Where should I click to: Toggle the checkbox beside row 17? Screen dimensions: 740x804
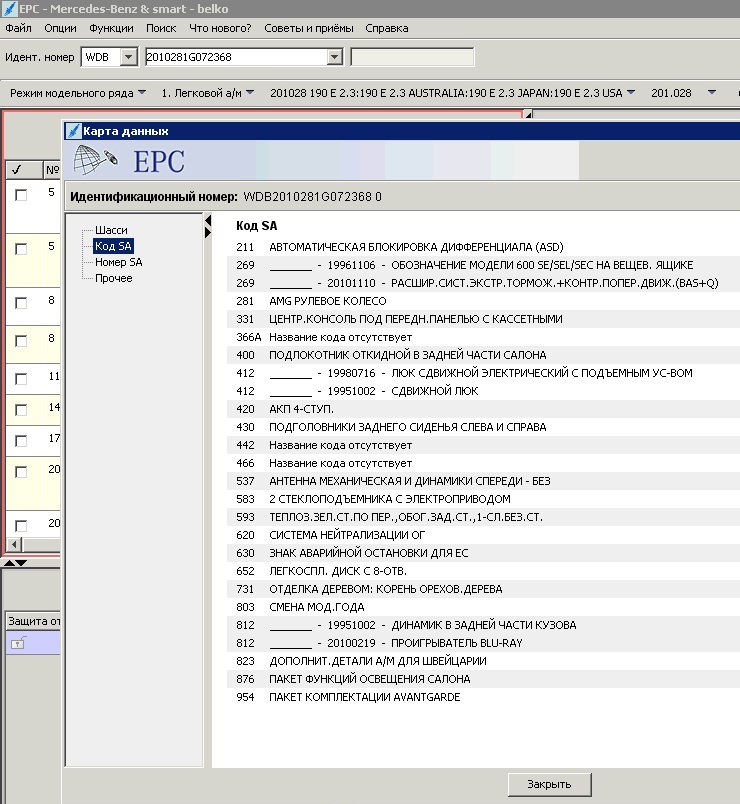[x=21, y=441]
